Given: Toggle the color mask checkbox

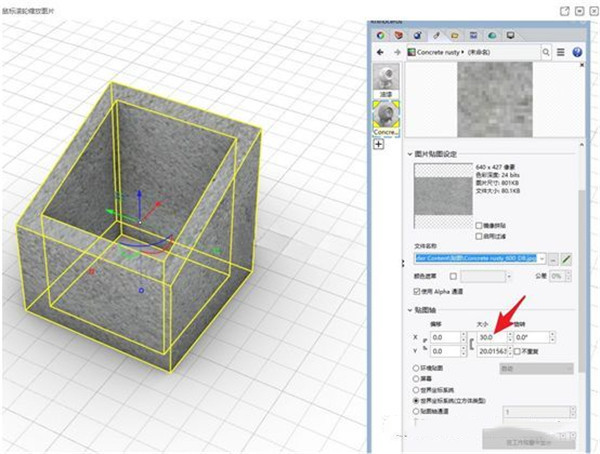Looking at the screenshot, I should coord(453,276).
